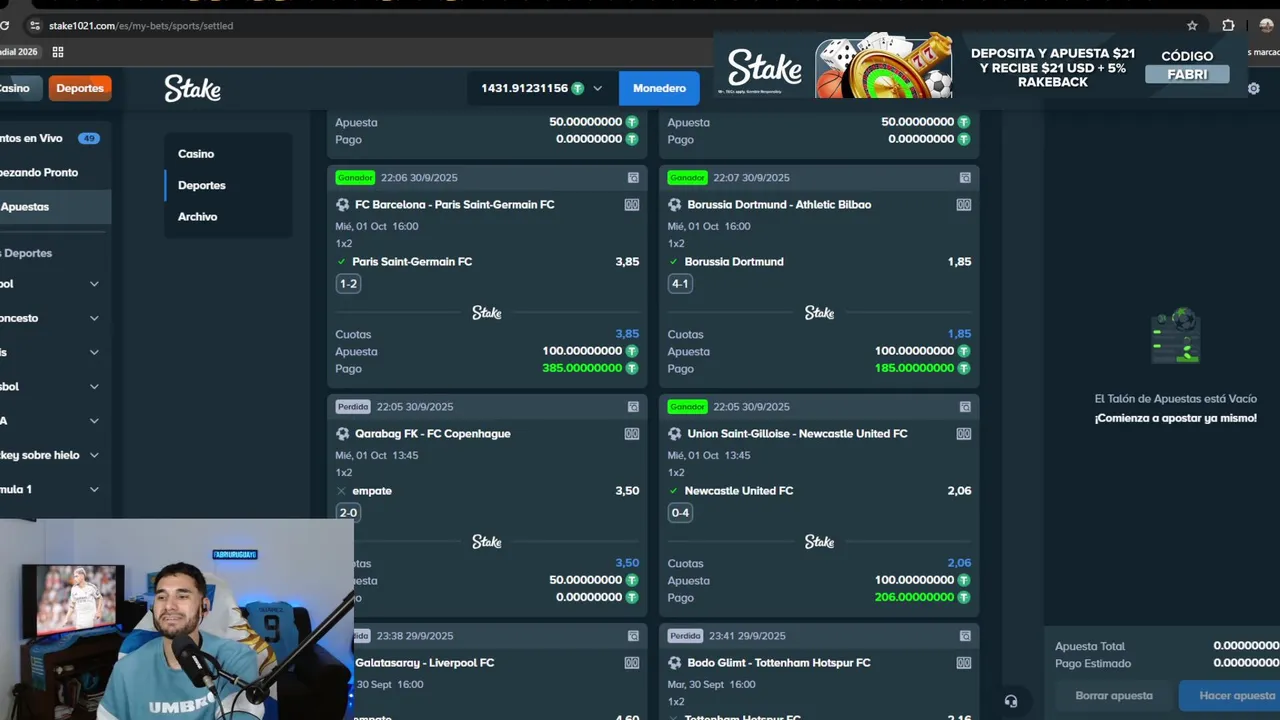This screenshot has width=1280, height=720.
Task: Click the Hacer apuesta button
Action: [x=1232, y=695]
